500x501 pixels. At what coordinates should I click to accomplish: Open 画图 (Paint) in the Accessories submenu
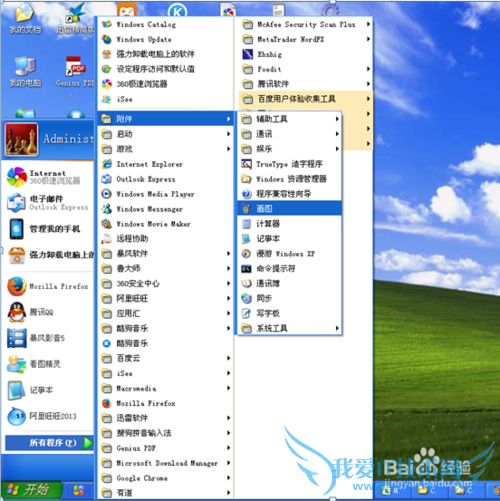coord(289,208)
